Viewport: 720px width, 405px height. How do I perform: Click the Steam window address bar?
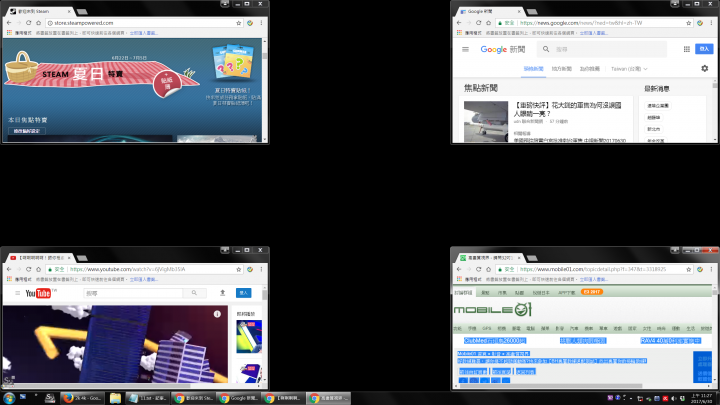coord(145,23)
